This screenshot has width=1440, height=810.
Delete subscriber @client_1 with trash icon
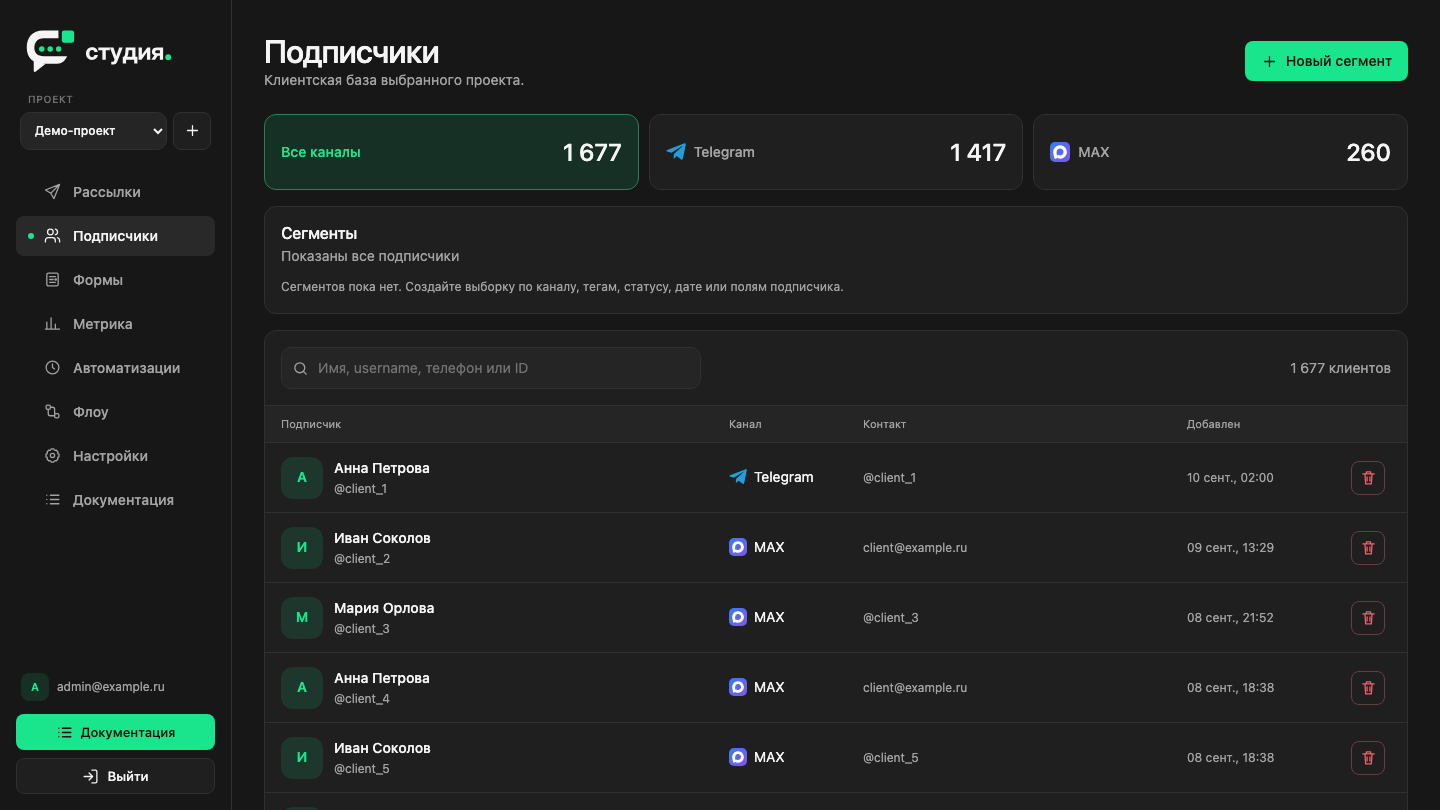pos(1368,478)
